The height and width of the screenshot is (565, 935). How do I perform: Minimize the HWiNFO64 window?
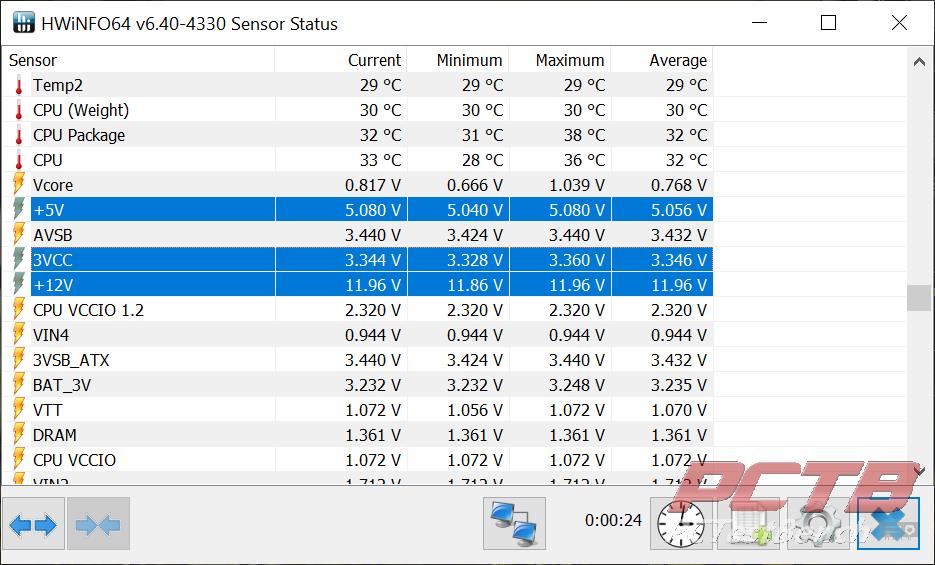click(759, 23)
